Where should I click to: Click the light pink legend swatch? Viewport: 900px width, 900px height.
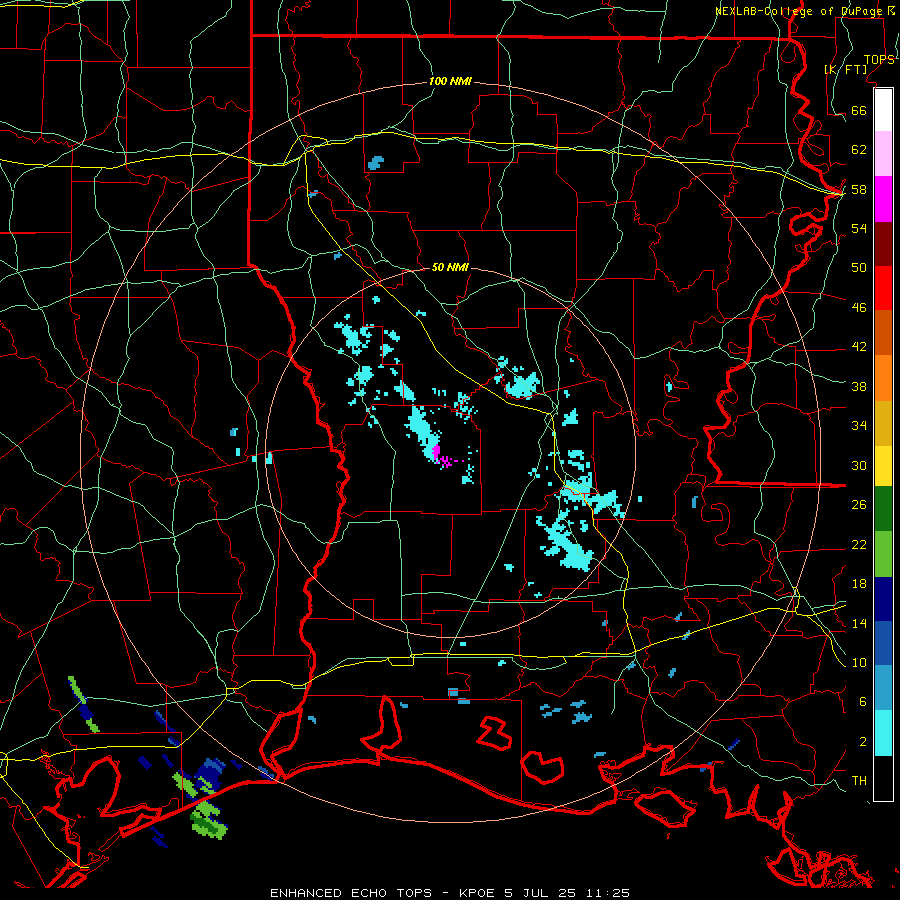[883, 154]
